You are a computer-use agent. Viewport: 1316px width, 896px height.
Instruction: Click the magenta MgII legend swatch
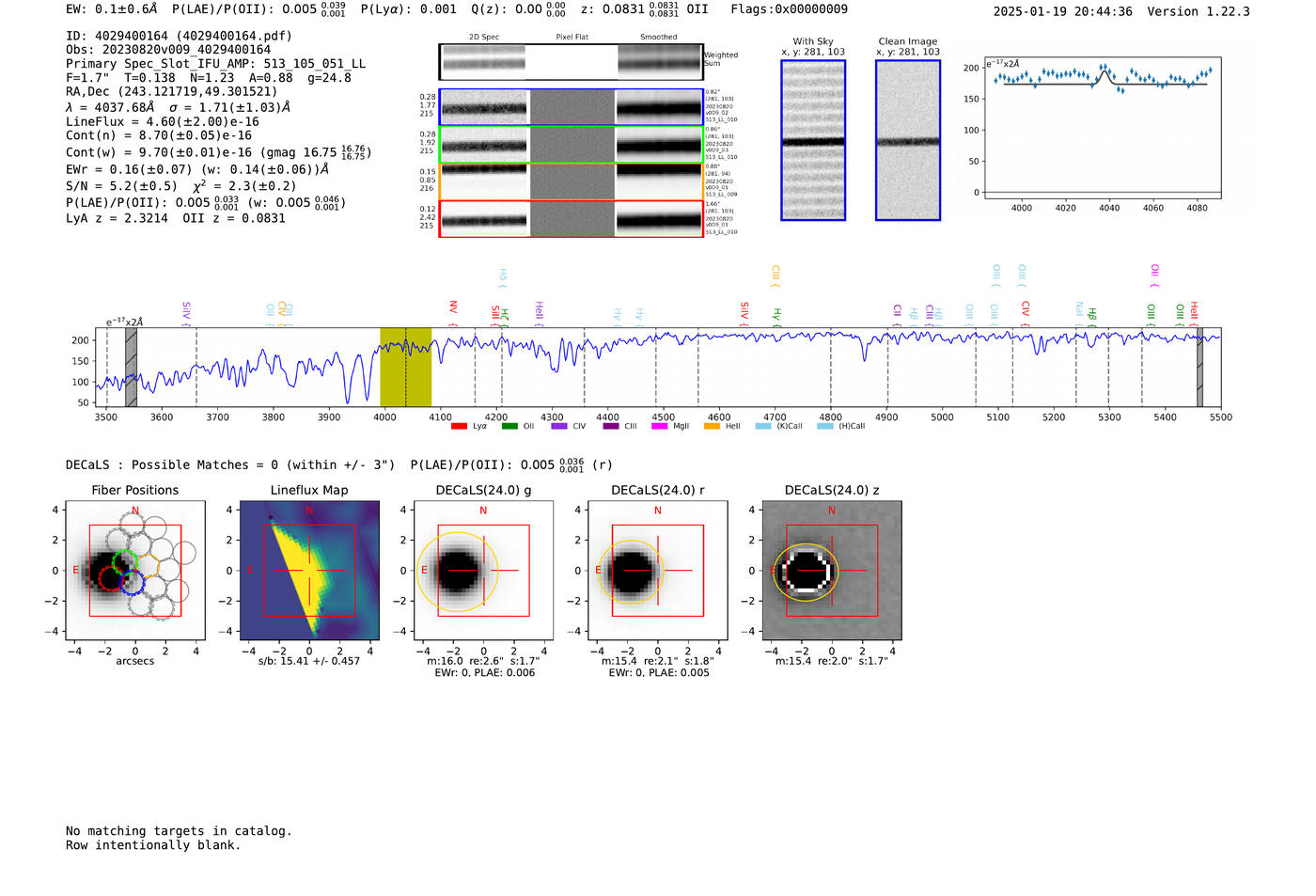[659, 427]
